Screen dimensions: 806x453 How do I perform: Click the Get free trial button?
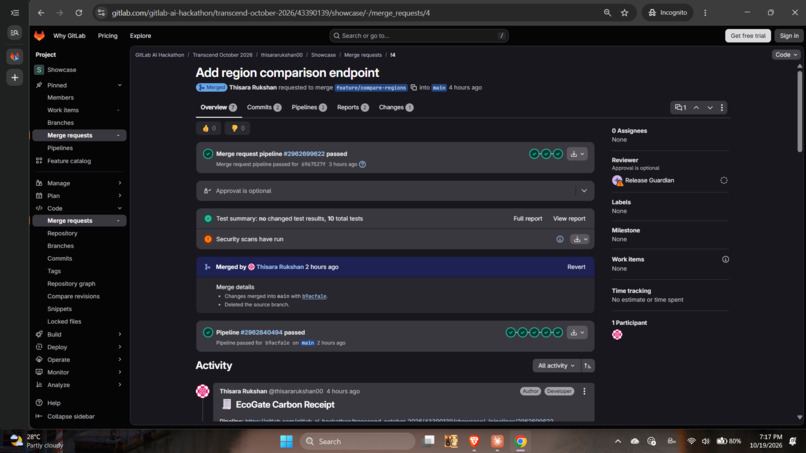point(747,35)
